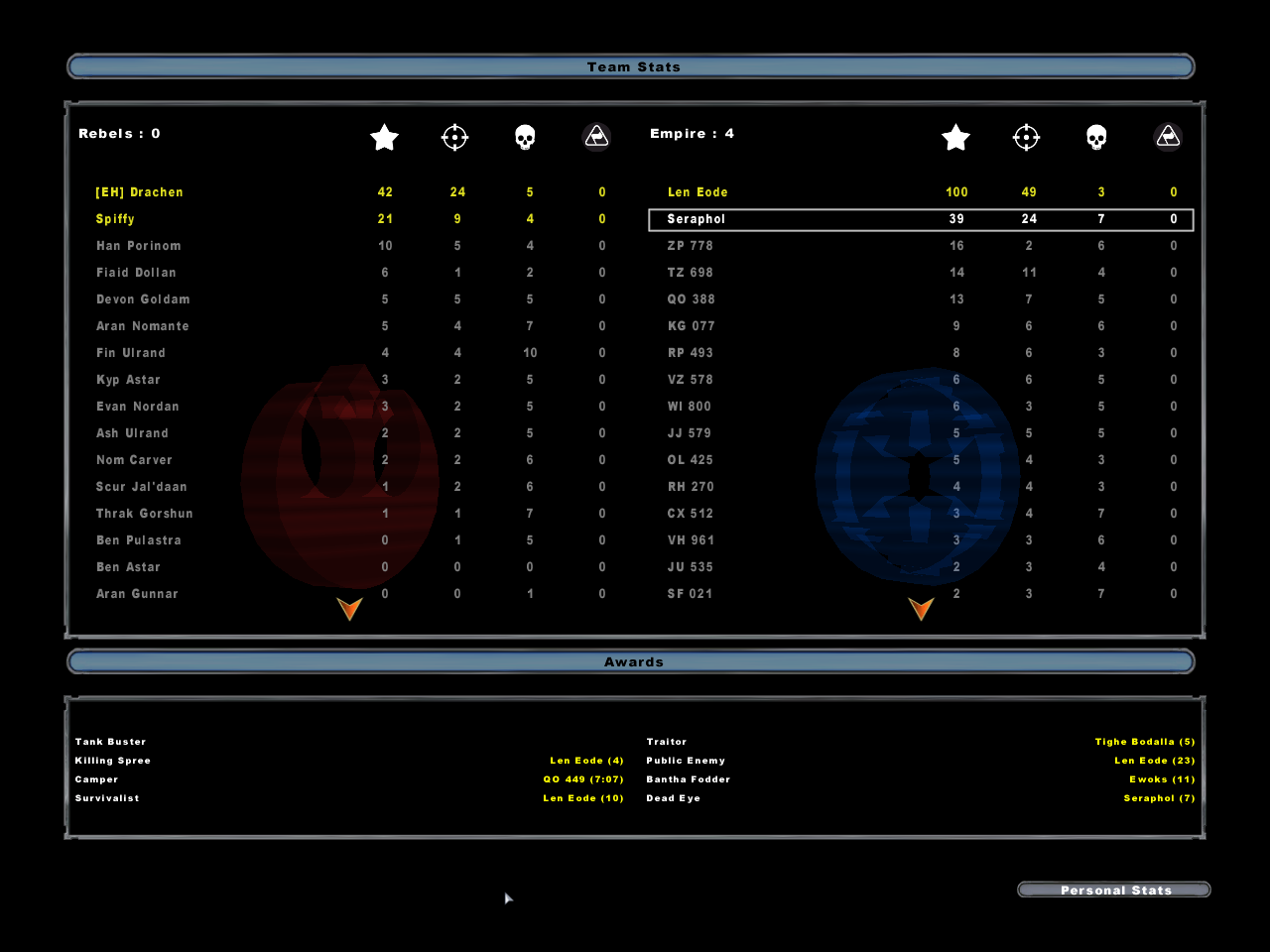The height and width of the screenshot is (952, 1270).
Task: Click Public Enemy winner Len Eode (23)
Action: click(x=1155, y=761)
